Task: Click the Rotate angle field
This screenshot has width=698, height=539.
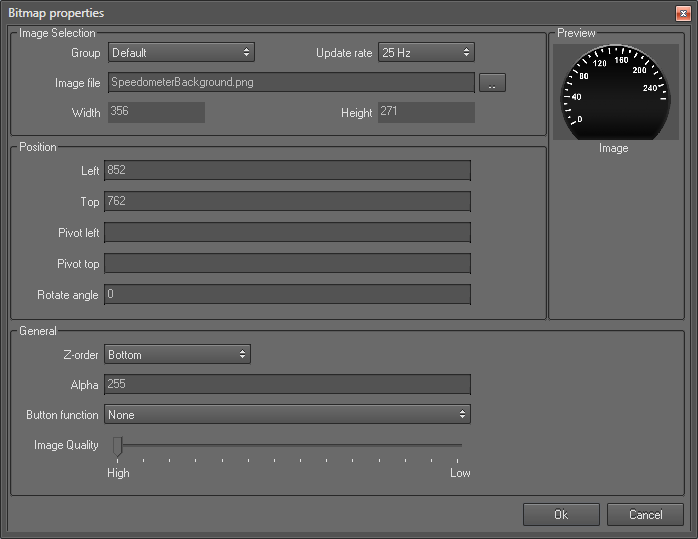Action: (x=287, y=295)
